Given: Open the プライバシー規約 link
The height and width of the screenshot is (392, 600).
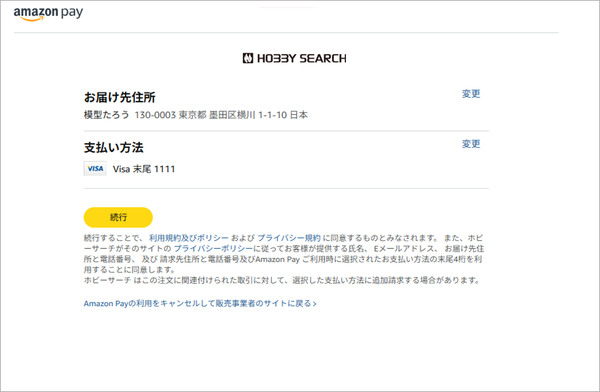Looking at the screenshot, I should coord(289,238).
